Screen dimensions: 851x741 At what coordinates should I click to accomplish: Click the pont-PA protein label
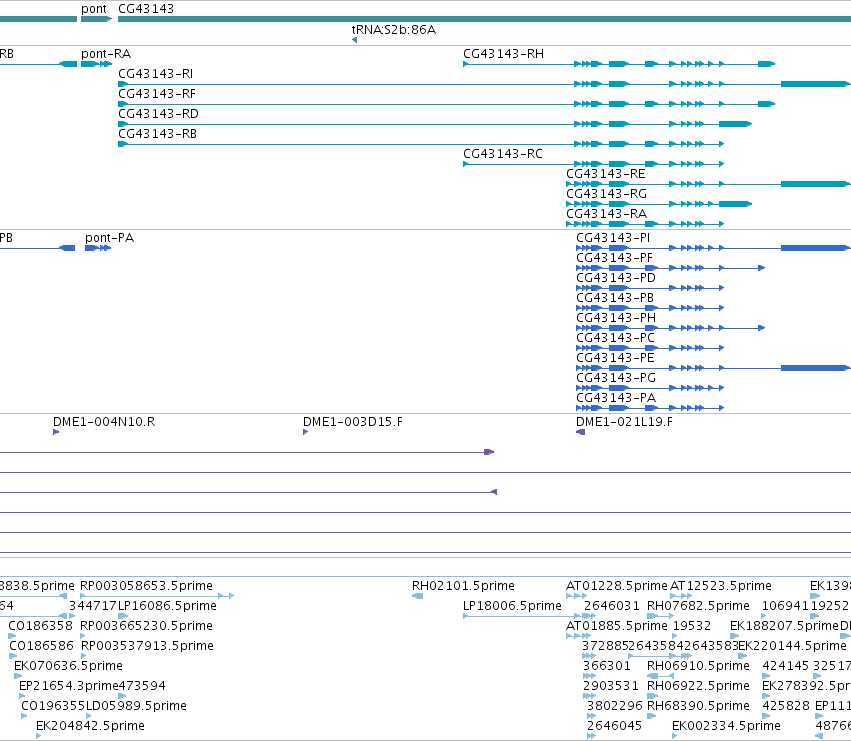click(x=110, y=238)
